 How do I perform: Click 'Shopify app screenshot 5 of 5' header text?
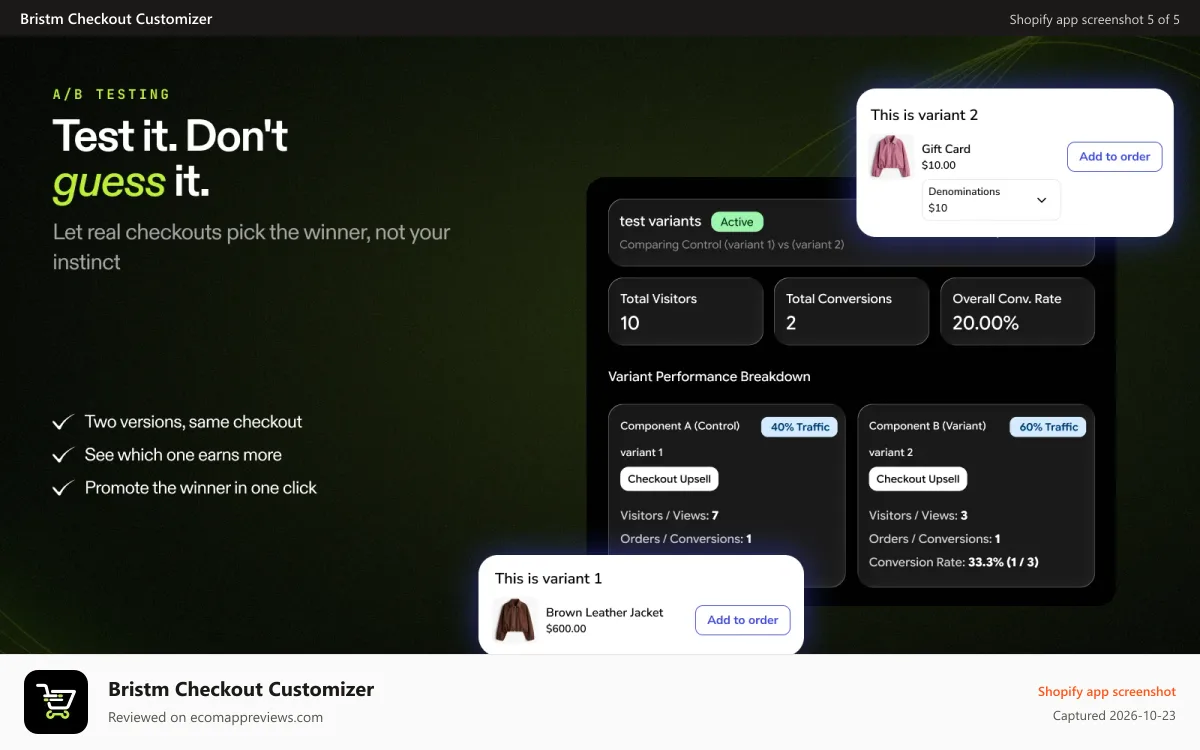point(1095,19)
